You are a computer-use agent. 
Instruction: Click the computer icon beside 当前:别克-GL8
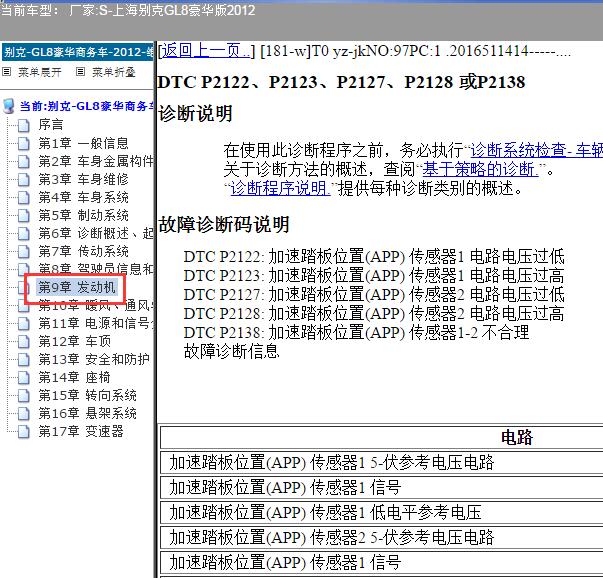click(8, 106)
